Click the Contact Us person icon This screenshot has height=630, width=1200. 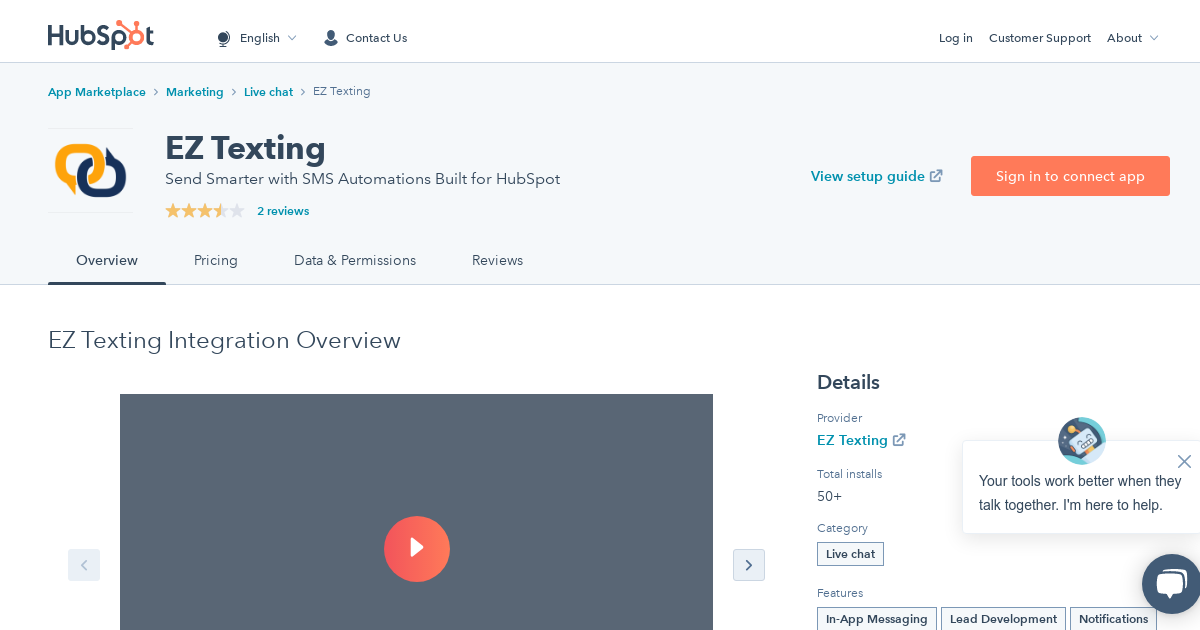(x=331, y=38)
